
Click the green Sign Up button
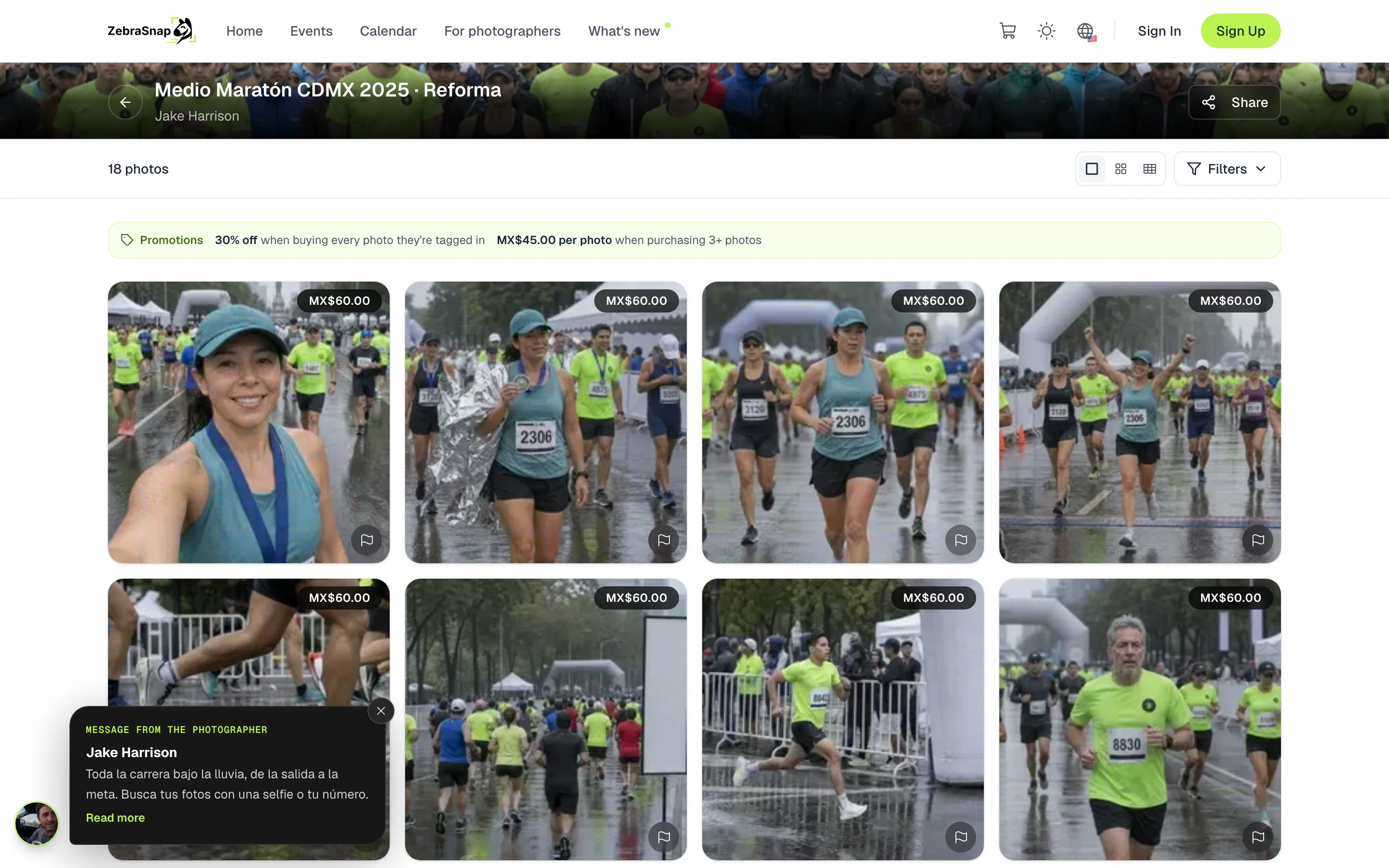tap(1240, 31)
